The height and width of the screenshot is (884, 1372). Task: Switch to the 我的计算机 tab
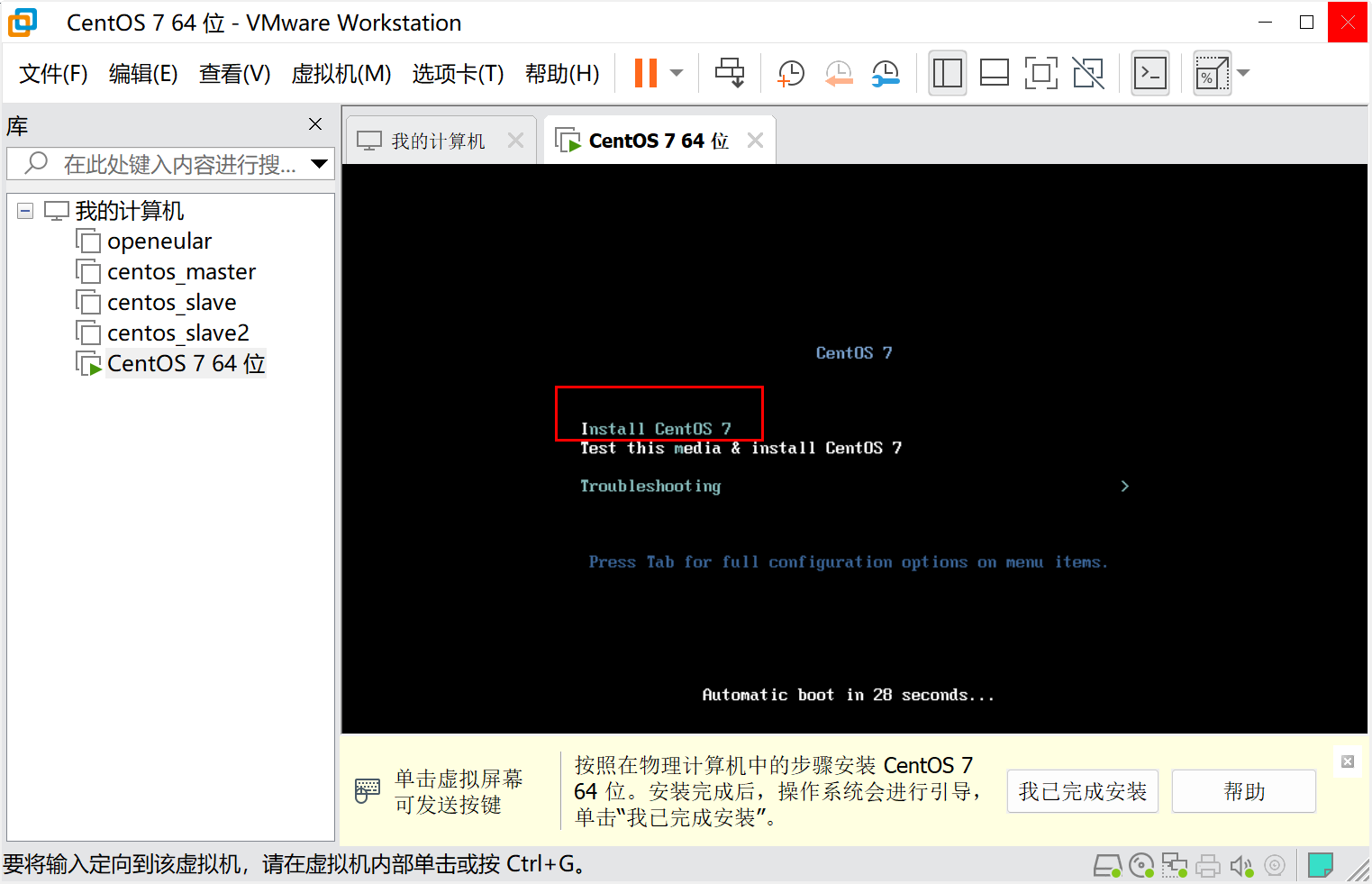click(x=439, y=141)
